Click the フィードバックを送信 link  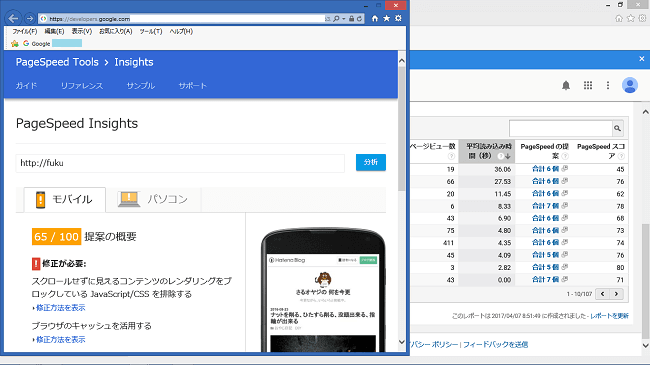pos(495,345)
